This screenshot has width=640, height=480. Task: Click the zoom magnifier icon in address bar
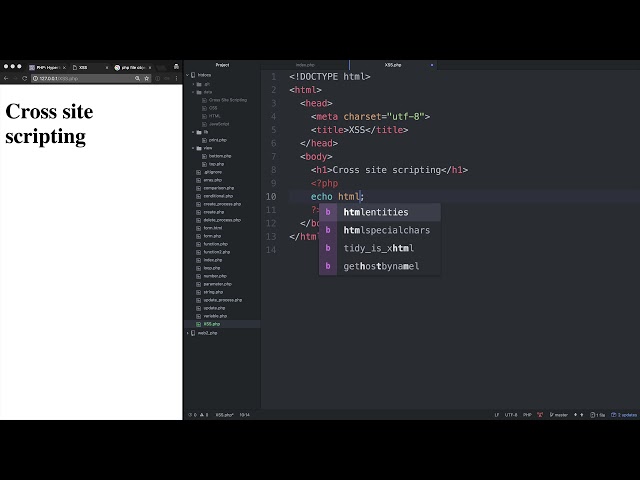pos(138,78)
